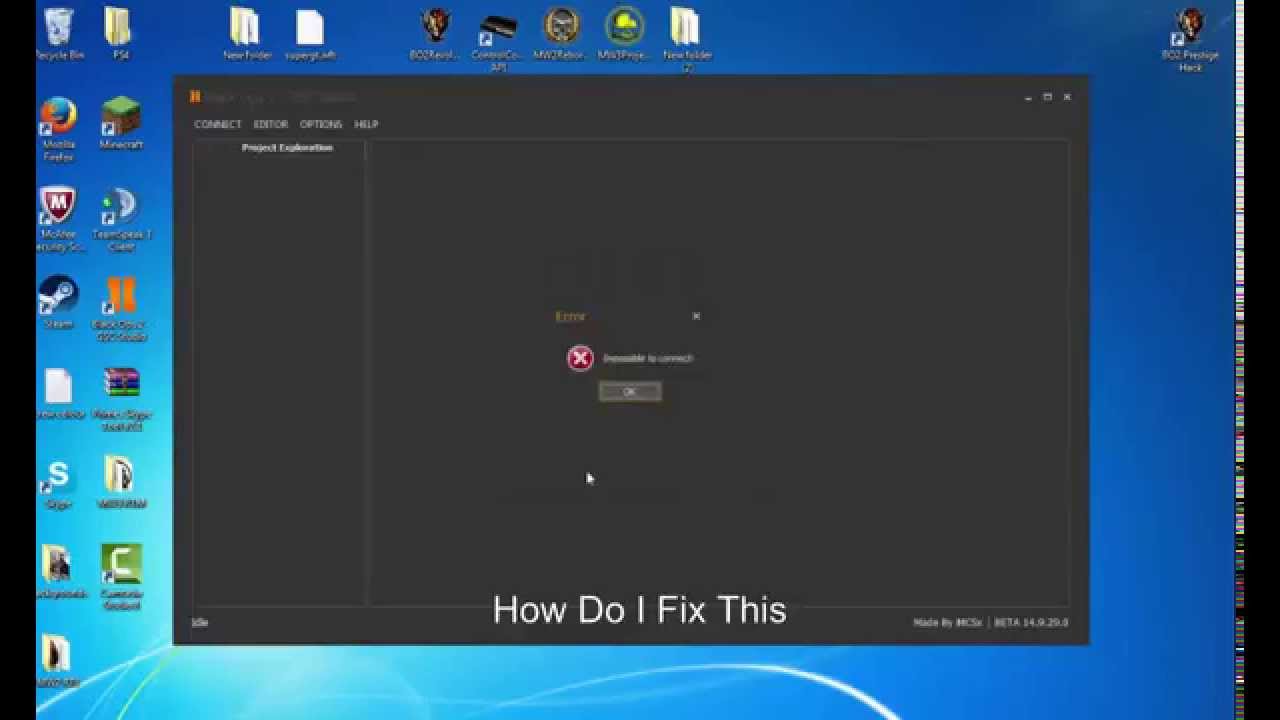Select the BO2Revol... desktop shortcut
1280x720 pixels.
click(435, 35)
